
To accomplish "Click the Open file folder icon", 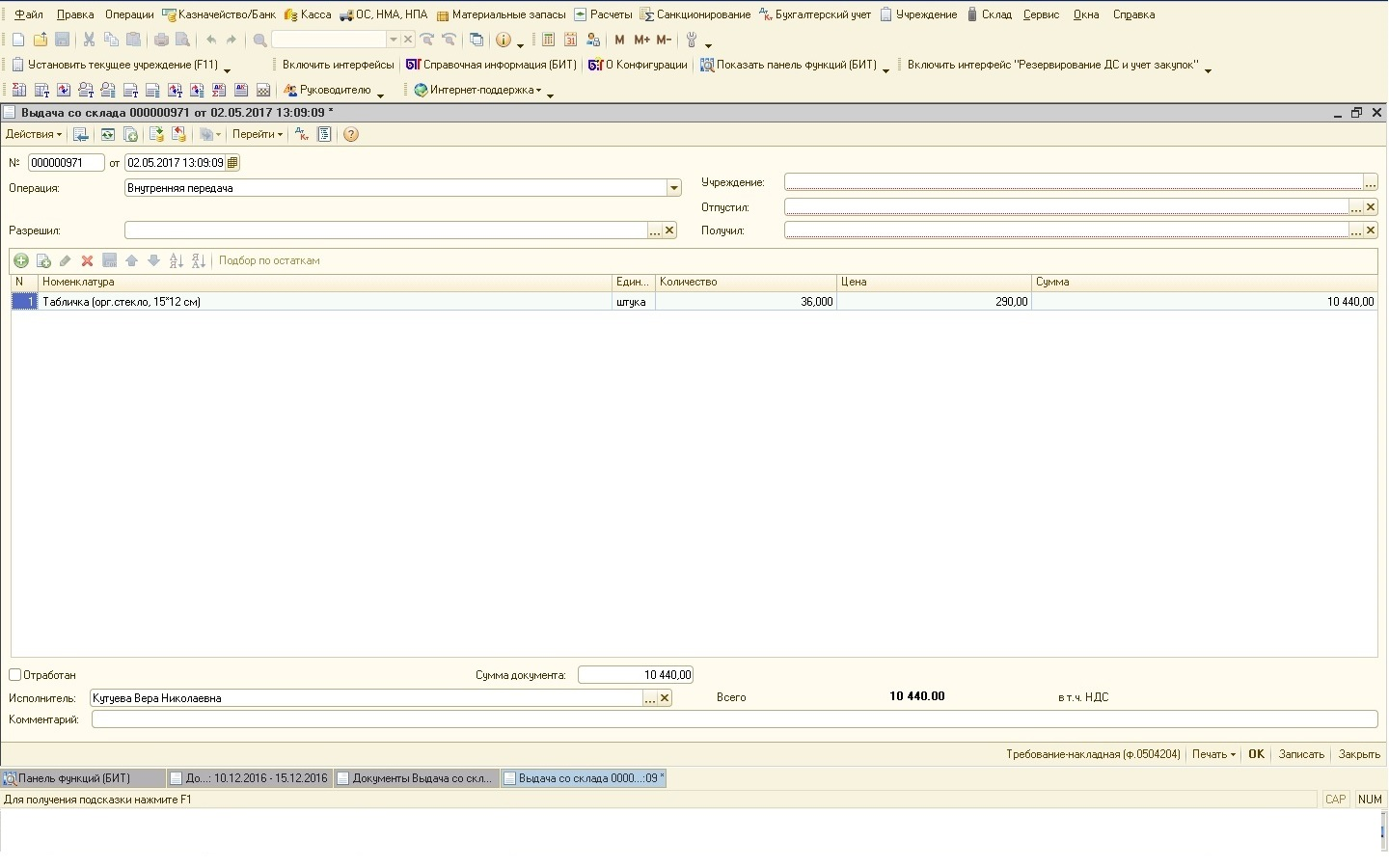I will (x=41, y=40).
